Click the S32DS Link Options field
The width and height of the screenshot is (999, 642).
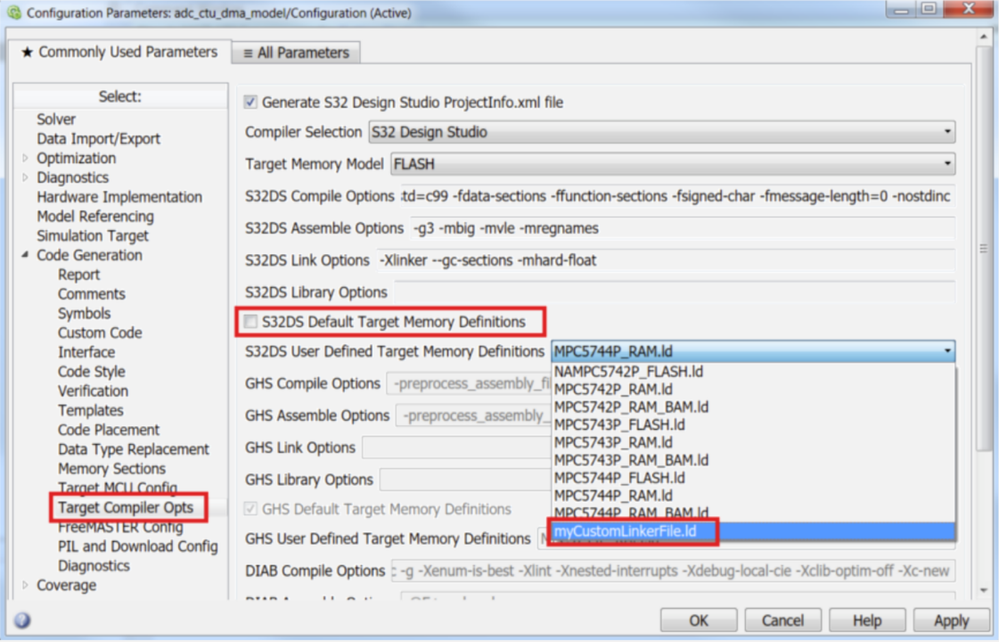coord(666,260)
